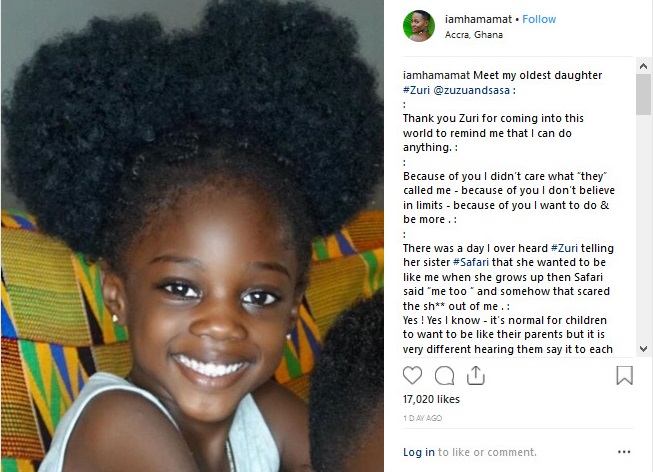This screenshot has width=653, height=472.
Task: Open the 1 day ago timestamp
Action: coord(422,418)
